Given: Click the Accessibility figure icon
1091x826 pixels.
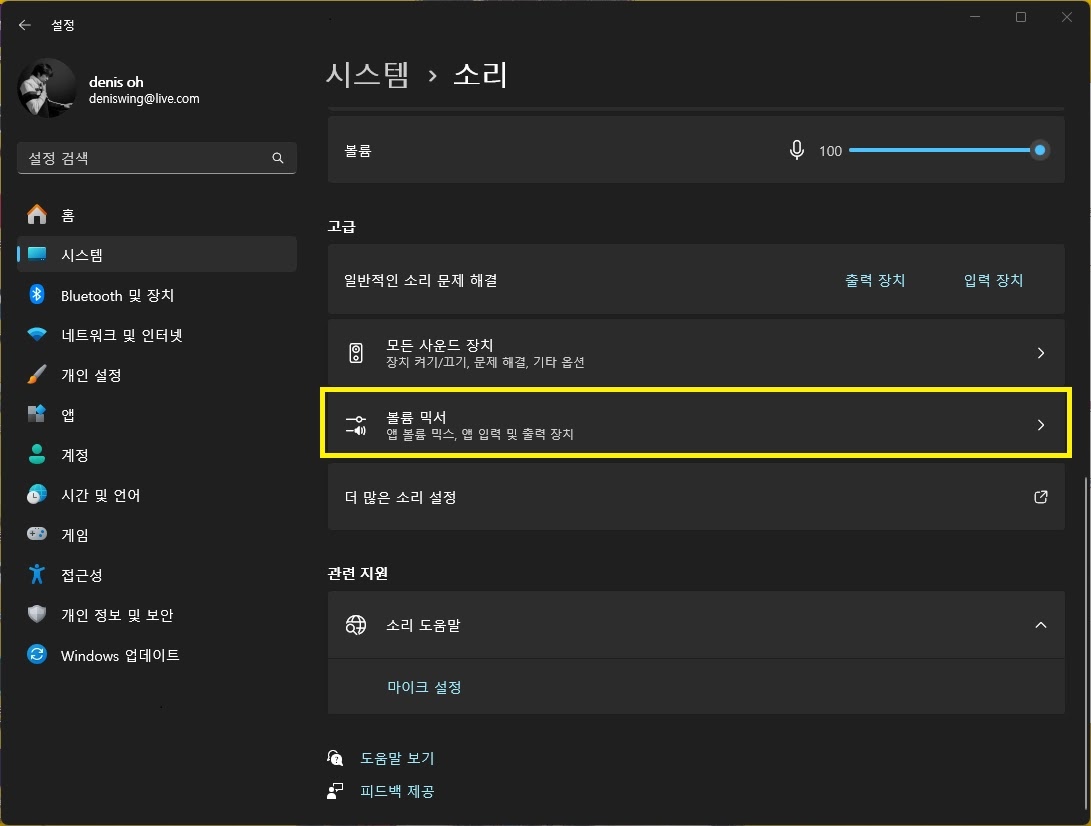Looking at the screenshot, I should coord(37,574).
